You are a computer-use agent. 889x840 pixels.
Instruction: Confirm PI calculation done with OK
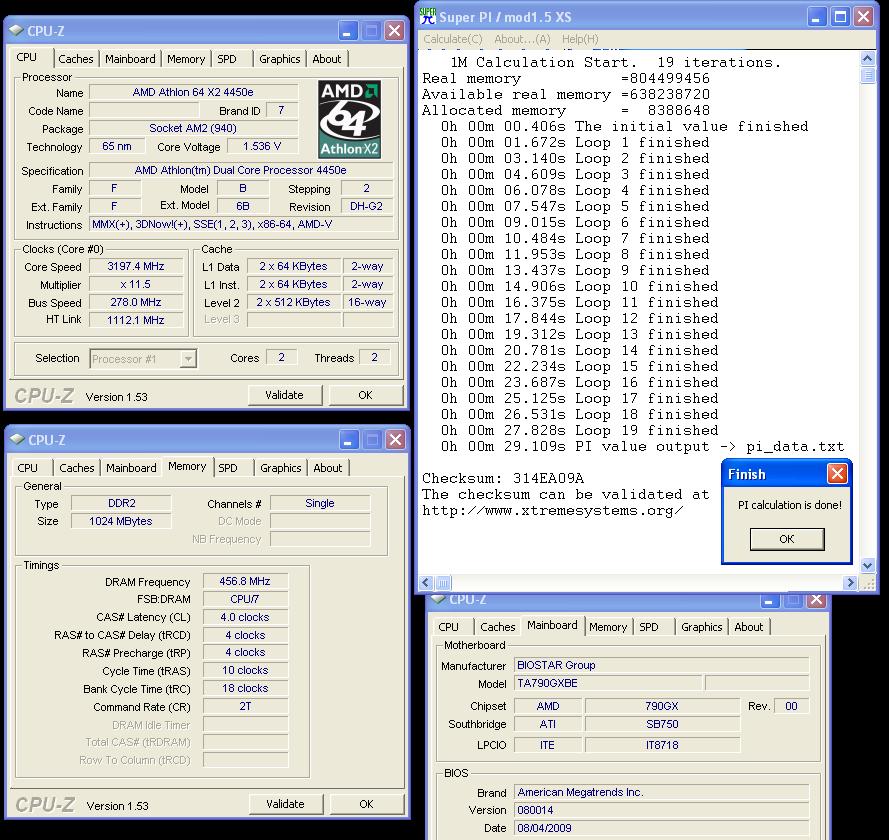click(786, 539)
